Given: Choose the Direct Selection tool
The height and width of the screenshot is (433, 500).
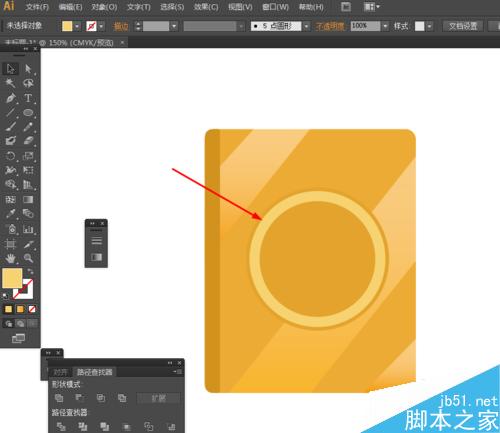Looking at the screenshot, I should pos(28,69).
